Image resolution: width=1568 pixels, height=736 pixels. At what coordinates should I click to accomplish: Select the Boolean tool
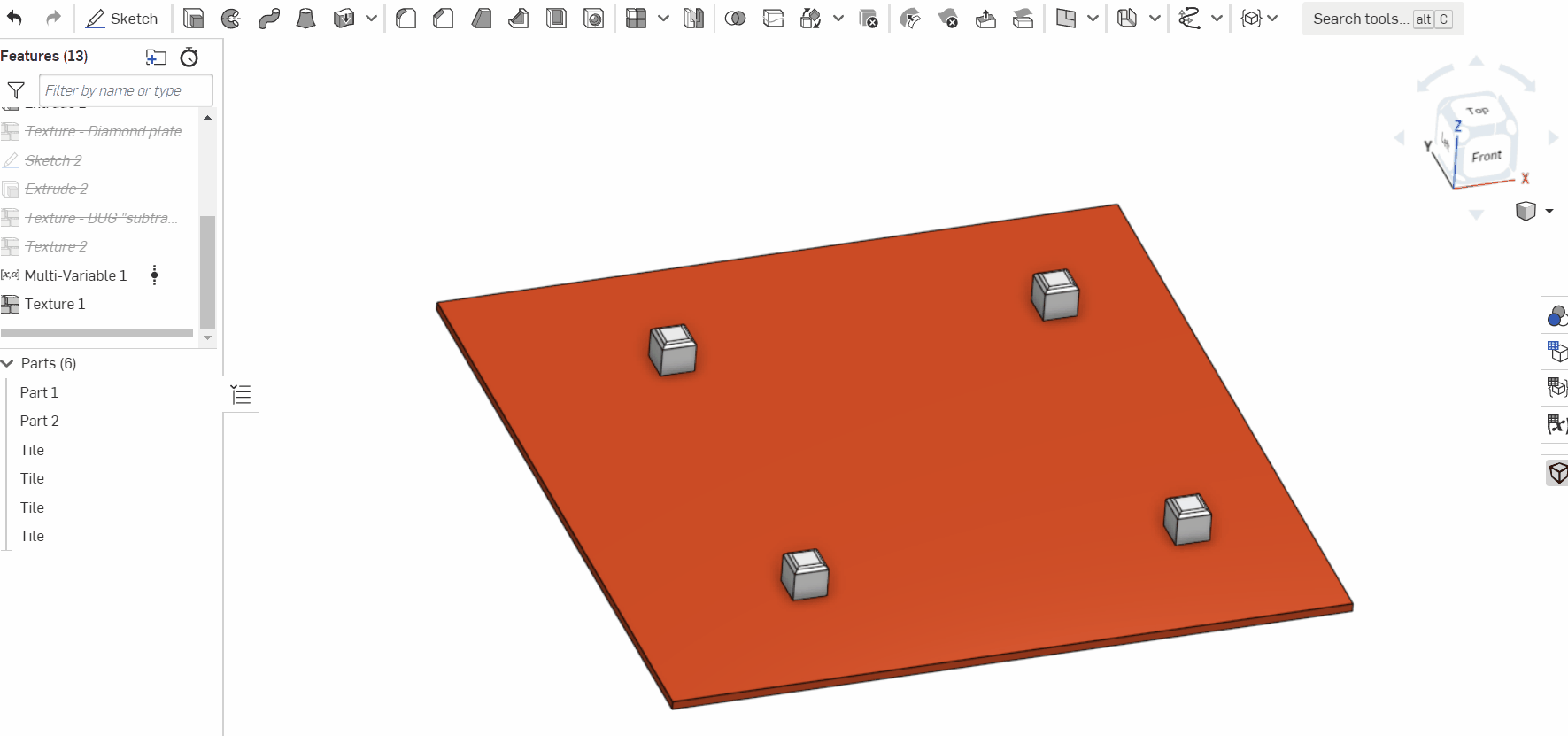click(735, 19)
